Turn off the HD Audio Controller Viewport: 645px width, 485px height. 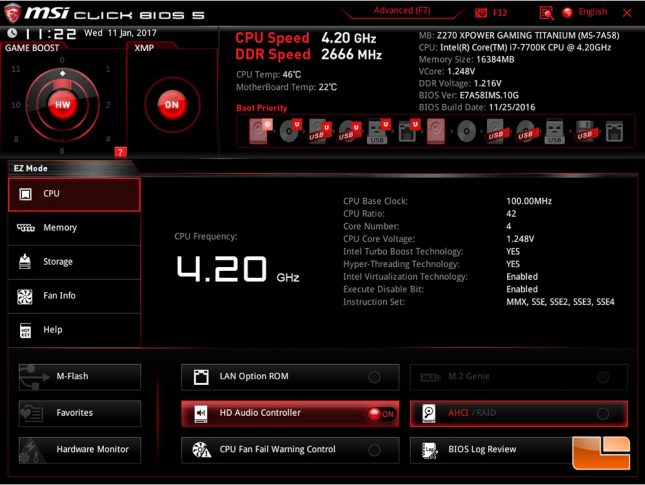pos(381,414)
